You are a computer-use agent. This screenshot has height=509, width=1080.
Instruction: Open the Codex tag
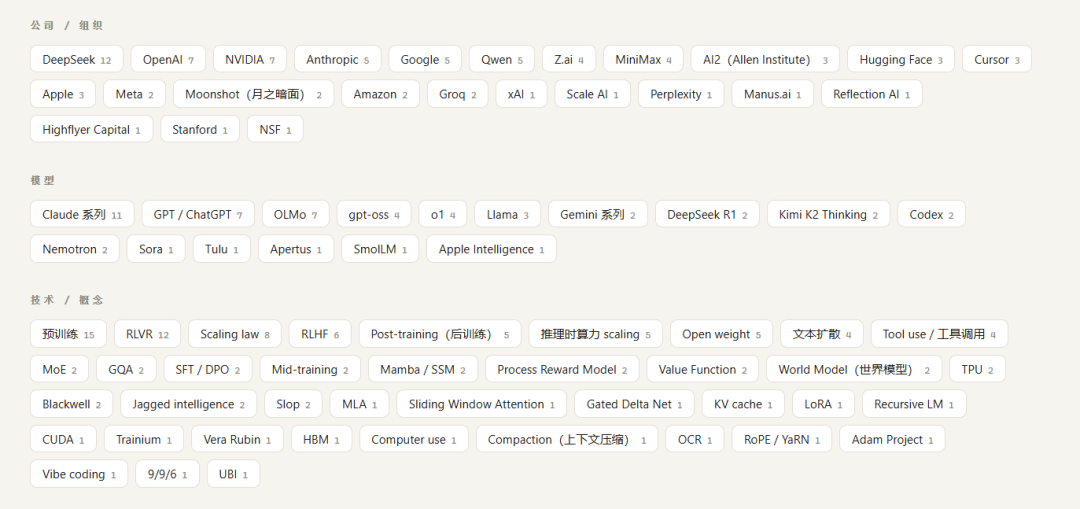click(x=931, y=214)
